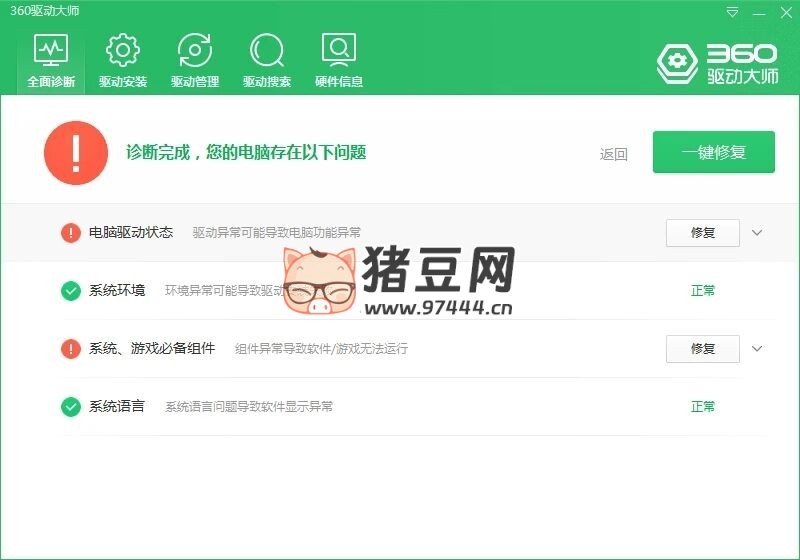
Task: Click 修复 button for 系统、游戏必备组件
Action: click(x=702, y=349)
